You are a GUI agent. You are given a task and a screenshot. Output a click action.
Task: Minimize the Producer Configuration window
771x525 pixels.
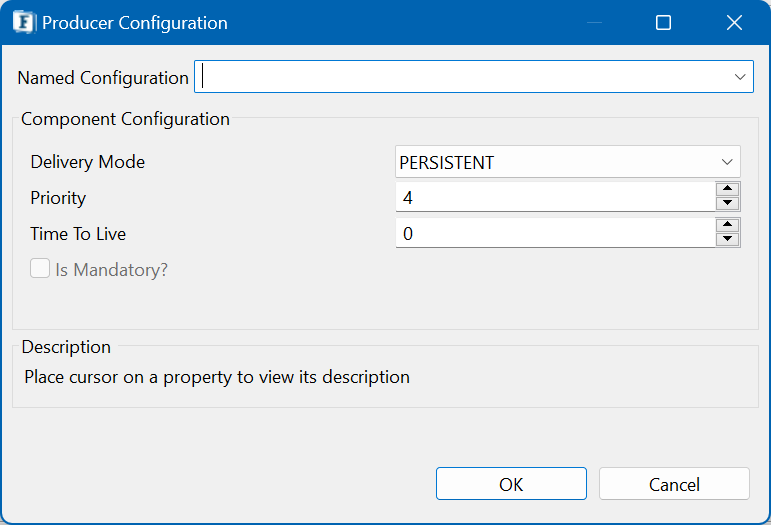[x=594, y=23]
